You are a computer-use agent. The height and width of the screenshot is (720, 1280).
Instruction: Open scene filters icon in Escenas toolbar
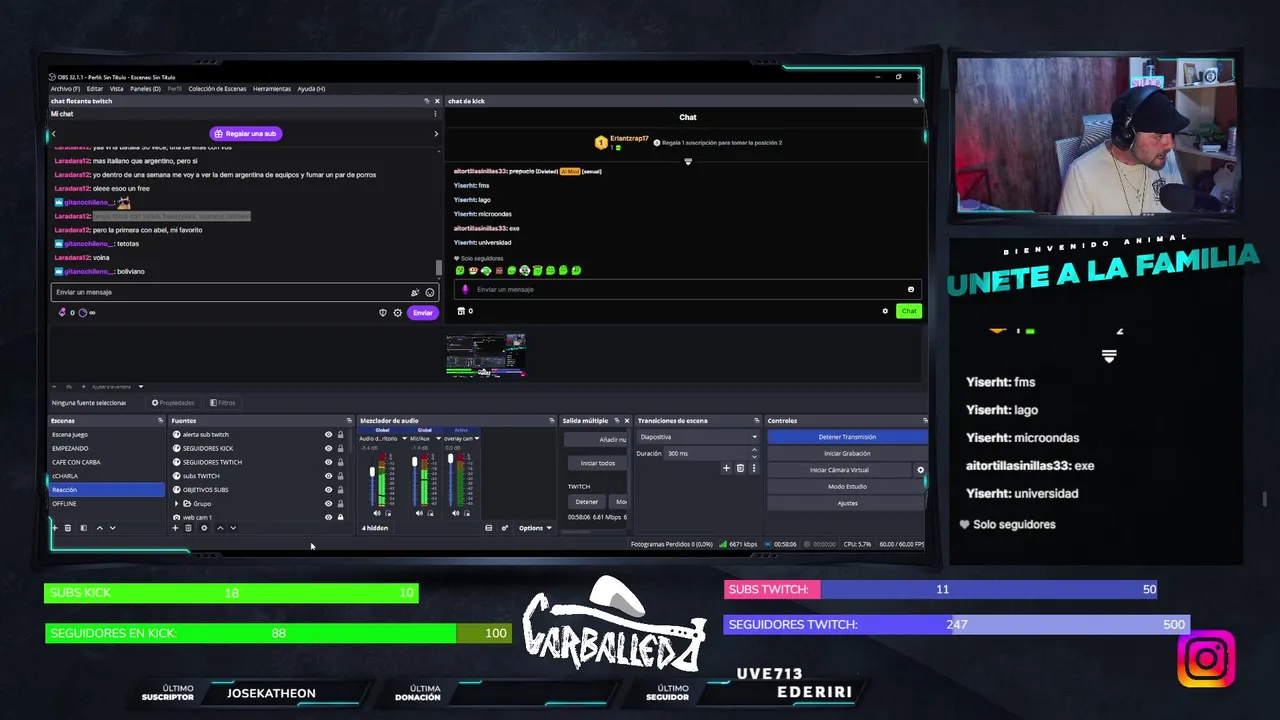[84, 528]
